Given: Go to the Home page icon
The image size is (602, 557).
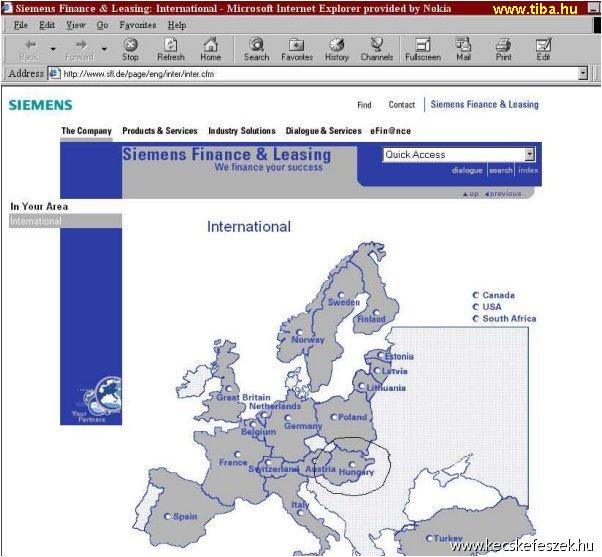Looking at the screenshot, I should coord(210,45).
